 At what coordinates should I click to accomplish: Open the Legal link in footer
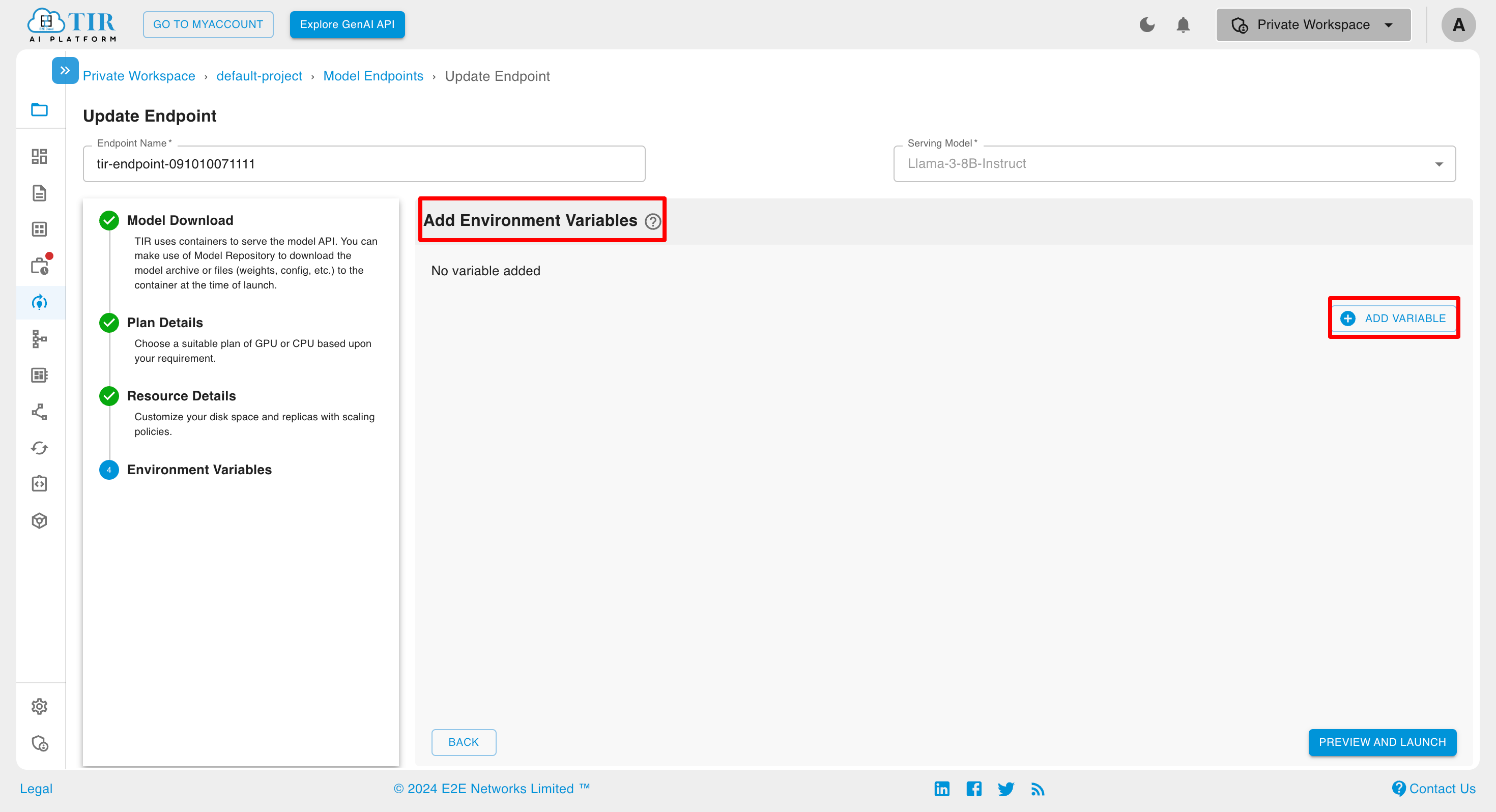36,789
